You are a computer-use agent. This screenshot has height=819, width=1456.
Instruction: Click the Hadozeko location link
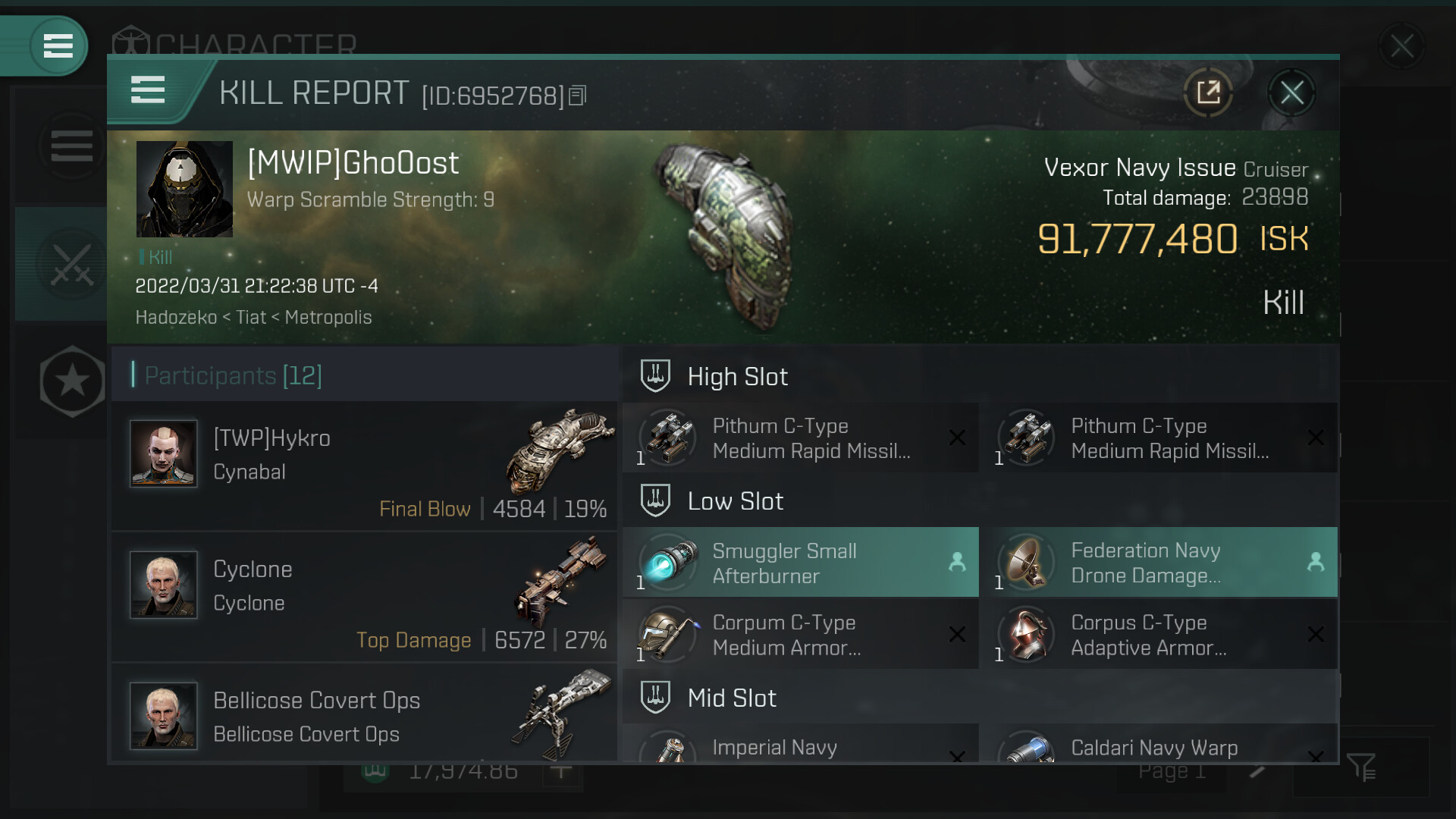click(176, 317)
